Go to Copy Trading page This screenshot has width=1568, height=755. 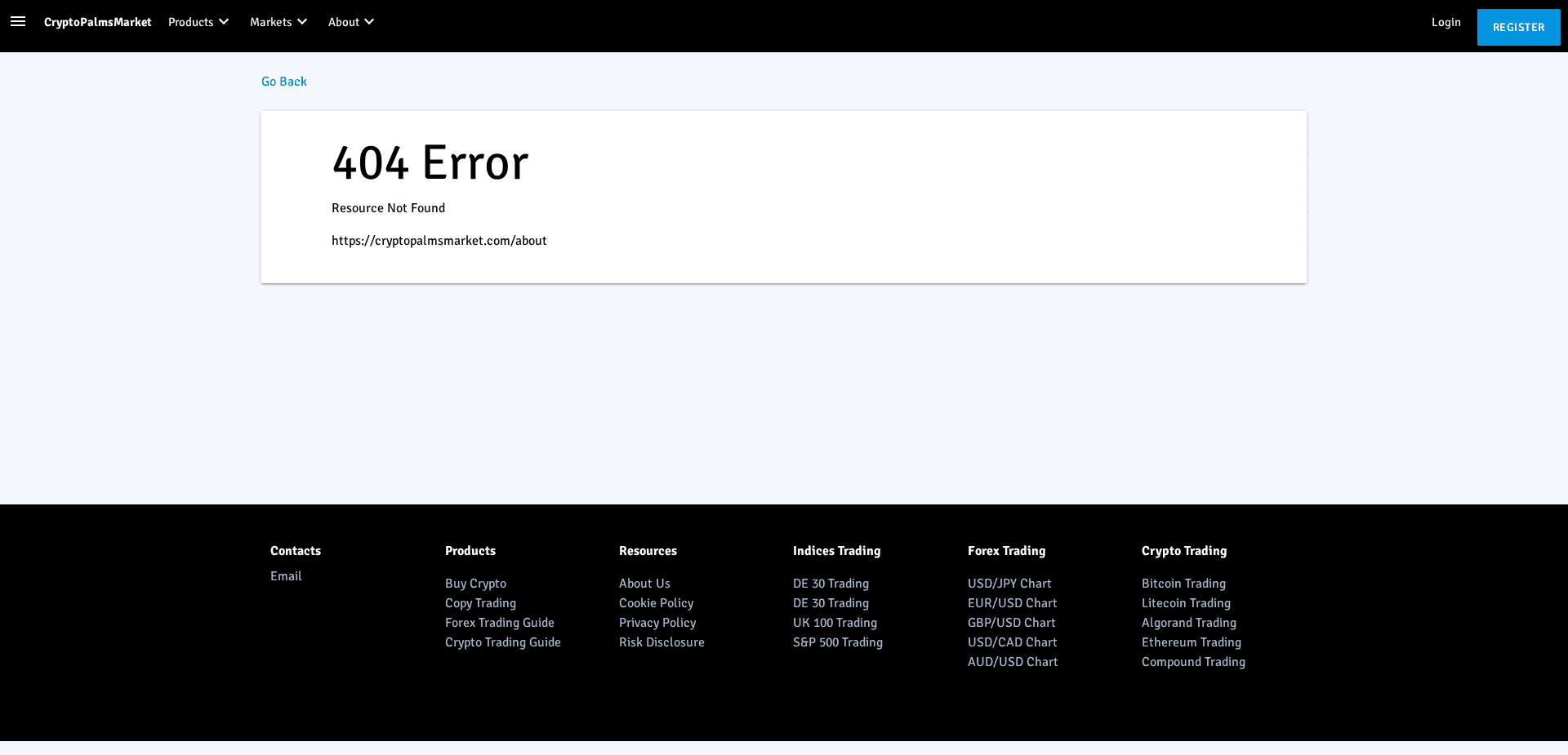click(x=480, y=603)
